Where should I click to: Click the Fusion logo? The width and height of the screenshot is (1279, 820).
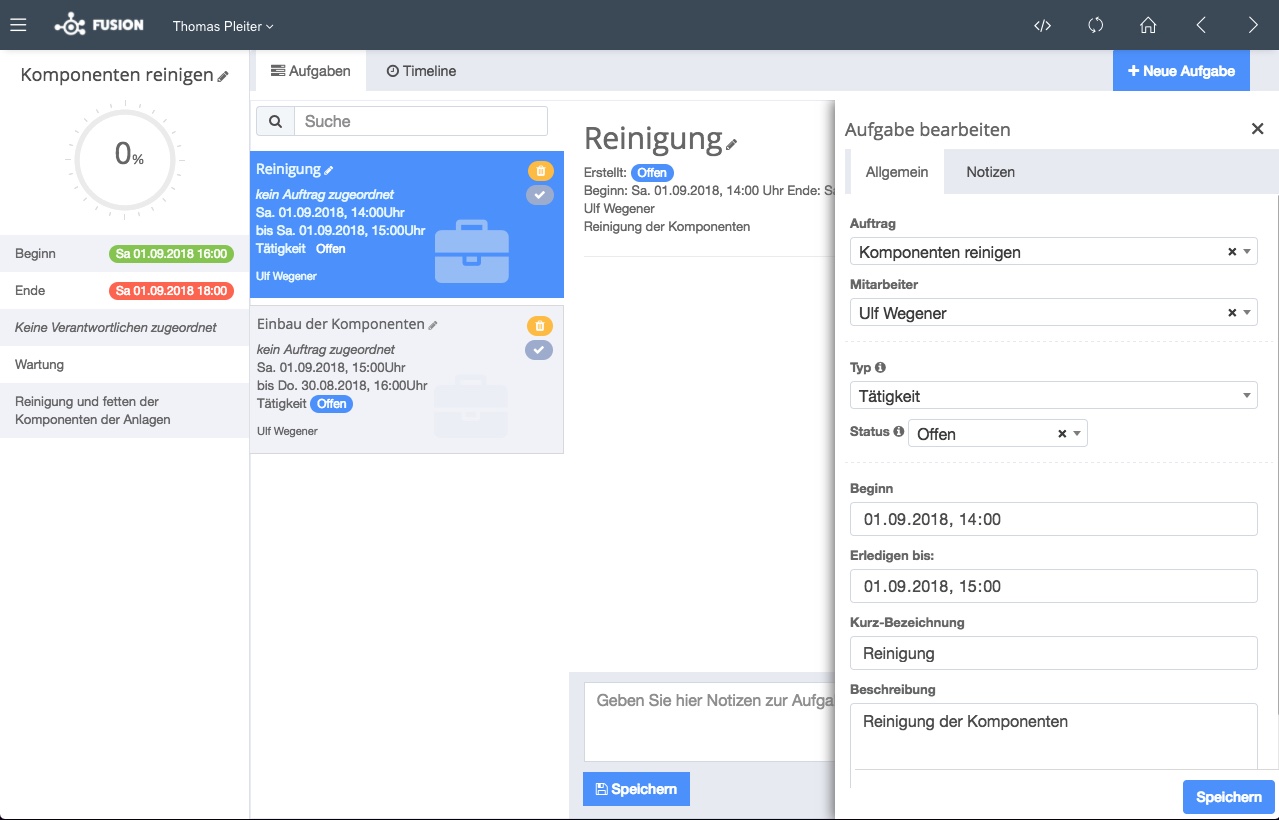coord(99,25)
